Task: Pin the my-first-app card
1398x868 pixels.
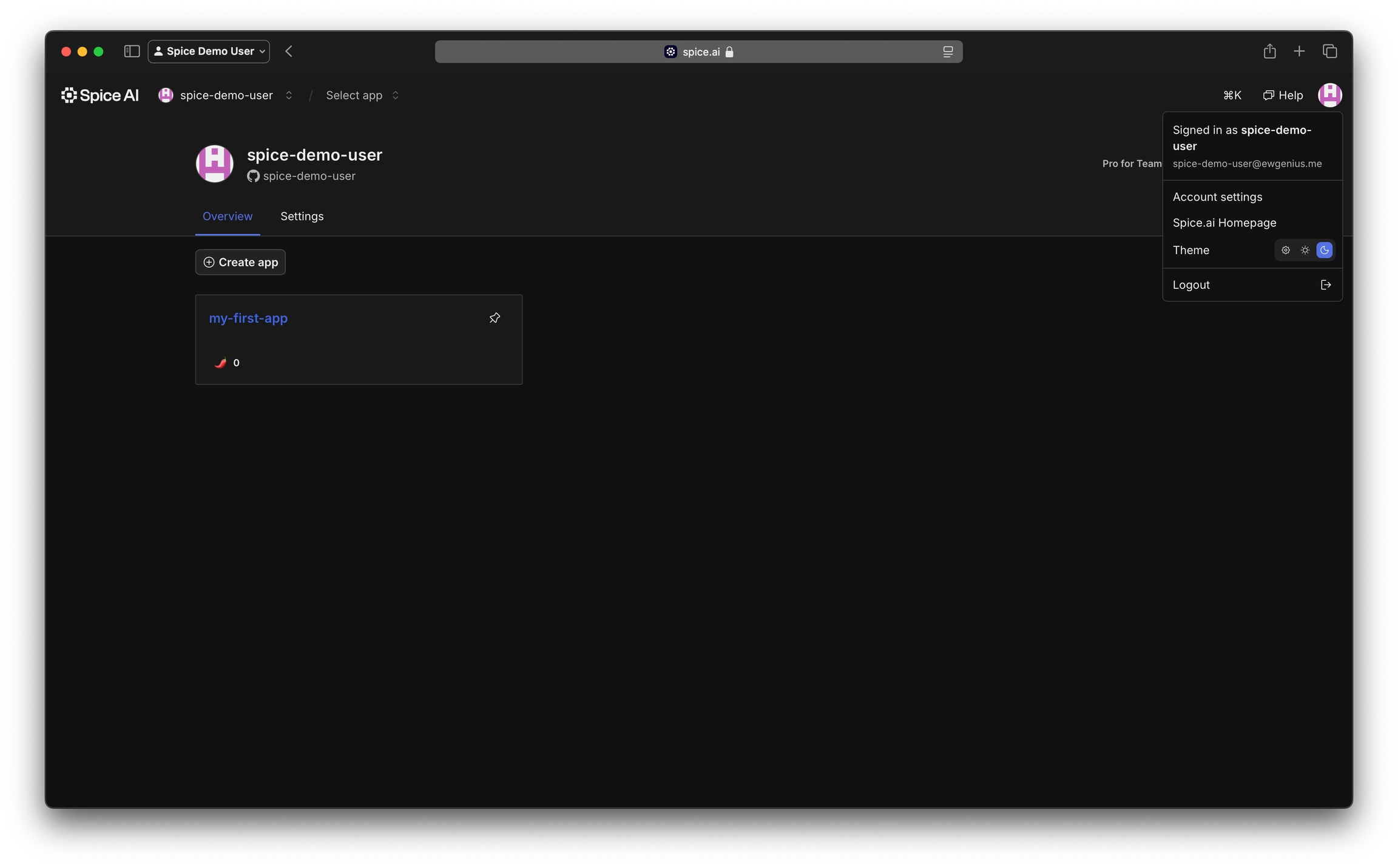Action: (x=495, y=318)
